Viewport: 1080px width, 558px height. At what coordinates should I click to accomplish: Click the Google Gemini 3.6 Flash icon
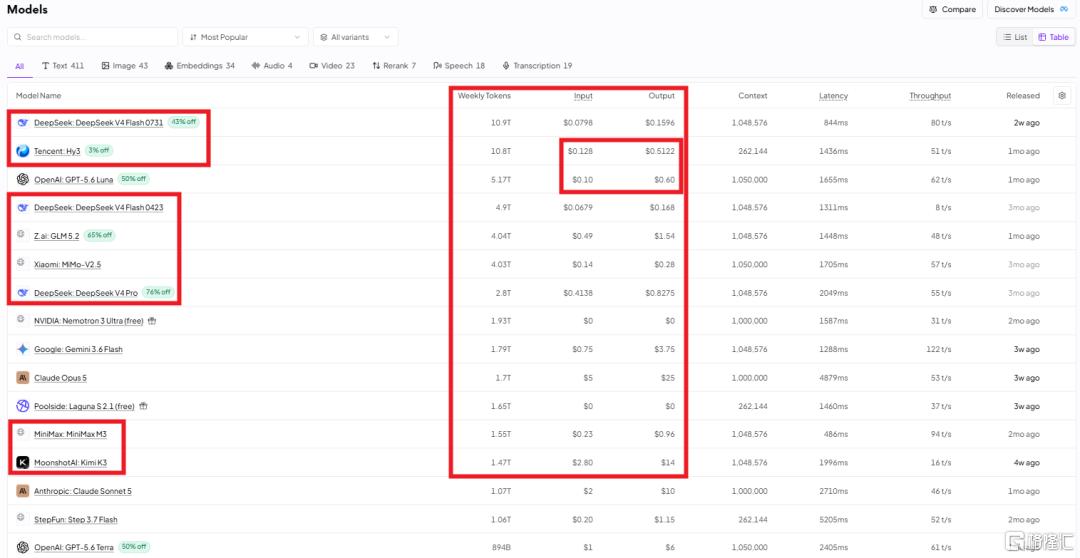click(23, 349)
